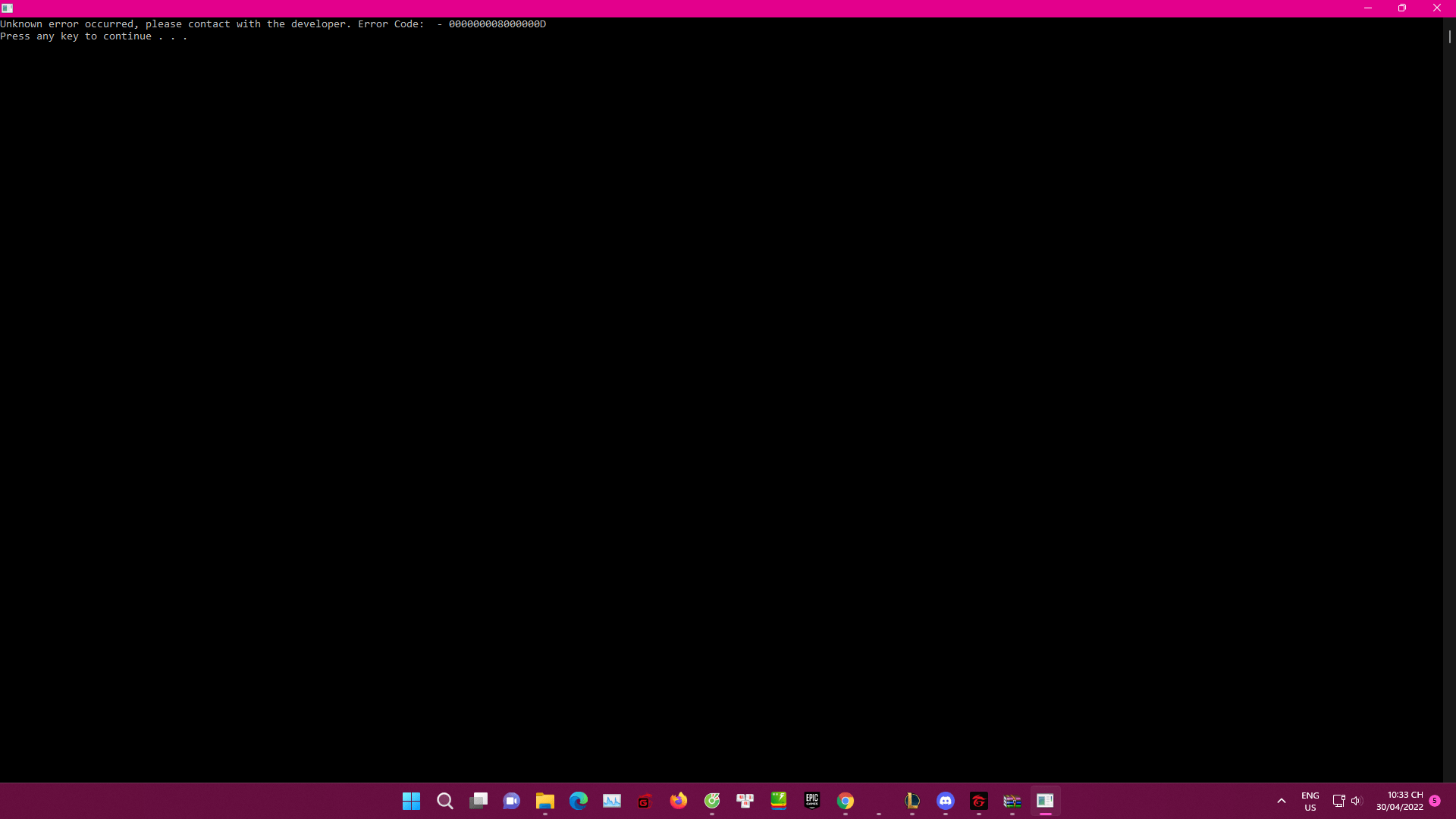Open the green Coc Coc browser icon
1456x819 pixels.
pos(712,801)
